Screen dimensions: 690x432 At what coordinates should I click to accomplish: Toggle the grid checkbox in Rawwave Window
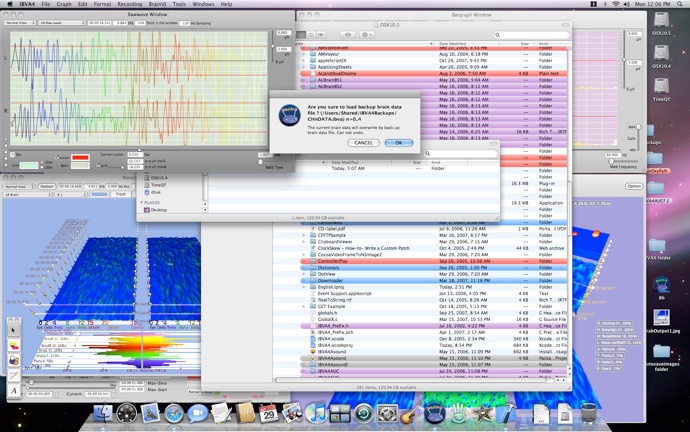98,165
